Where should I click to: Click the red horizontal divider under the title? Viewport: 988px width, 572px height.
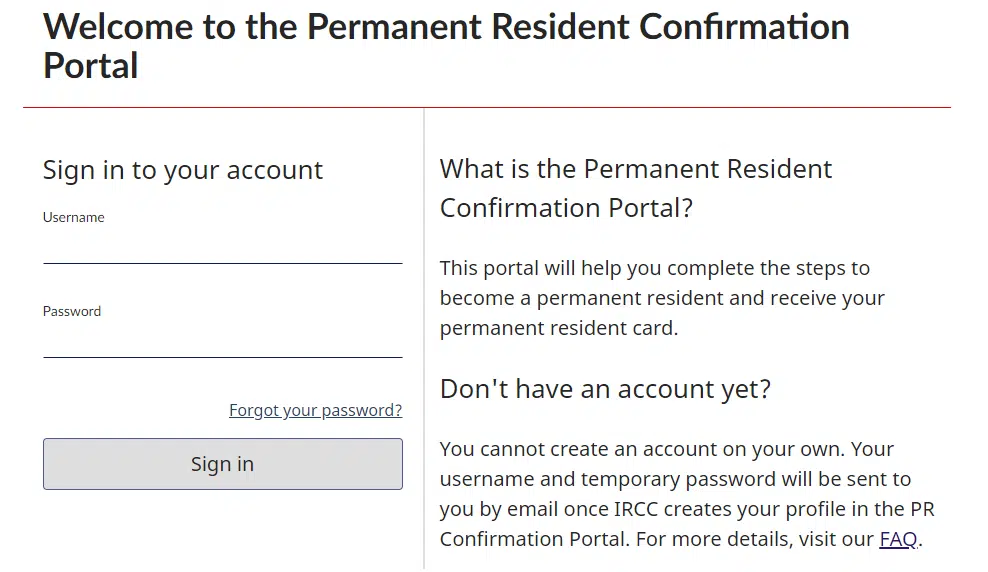coord(486,107)
